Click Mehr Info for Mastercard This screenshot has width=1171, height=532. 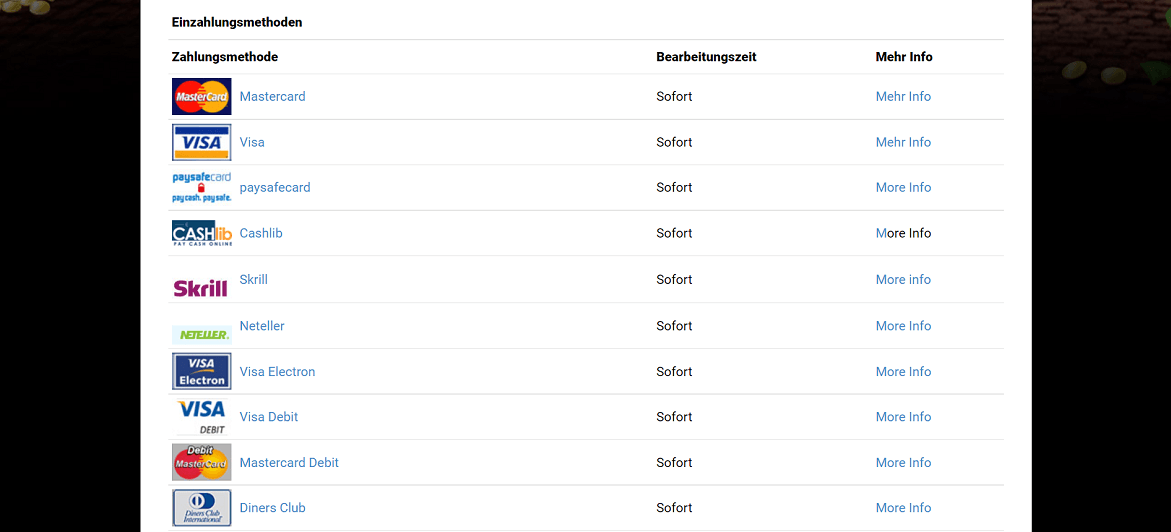(x=903, y=97)
